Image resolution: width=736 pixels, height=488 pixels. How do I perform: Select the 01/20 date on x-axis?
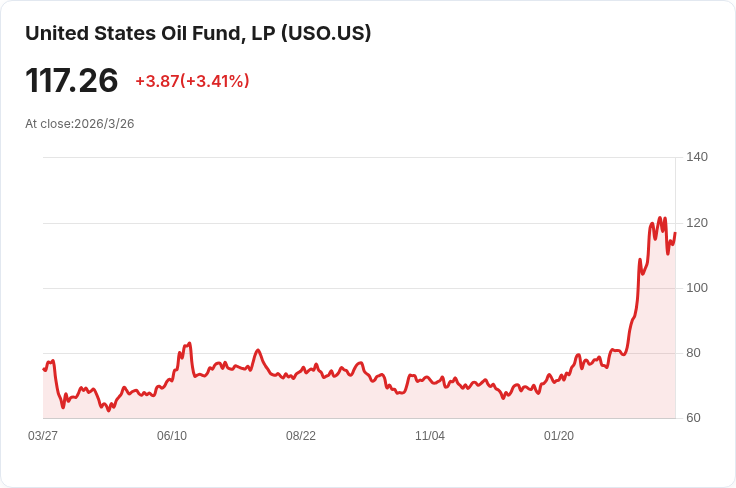coord(559,436)
